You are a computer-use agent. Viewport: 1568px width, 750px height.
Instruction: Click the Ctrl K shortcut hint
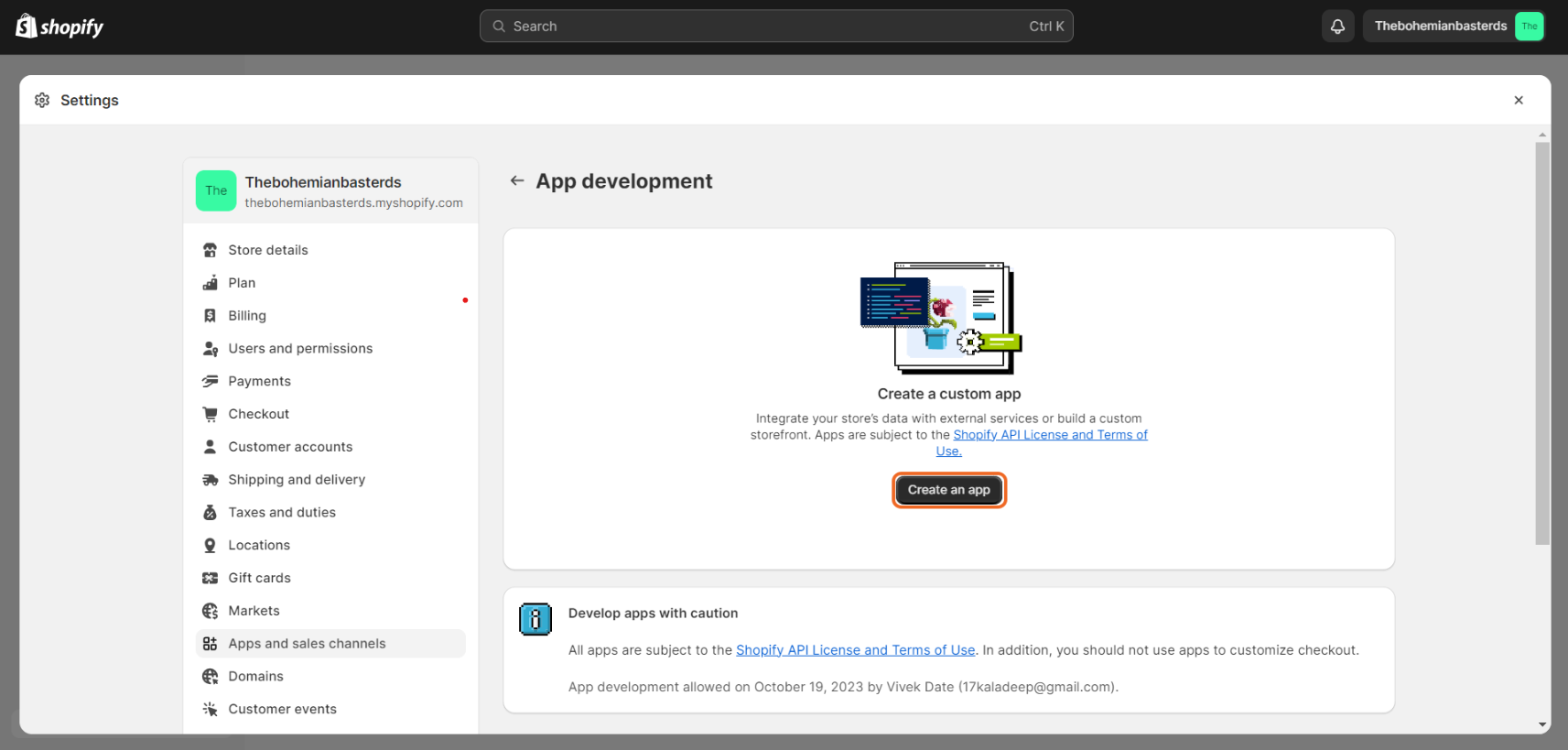click(1046, 27)
